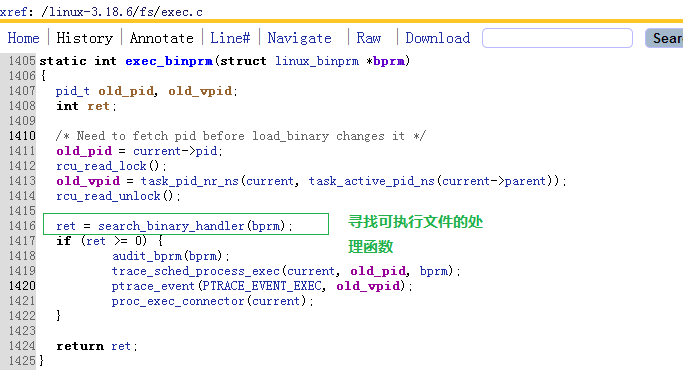This screenshot has width=683, height=370.
Task: Open the audit_bprm function link
Action: click(146, 256)
